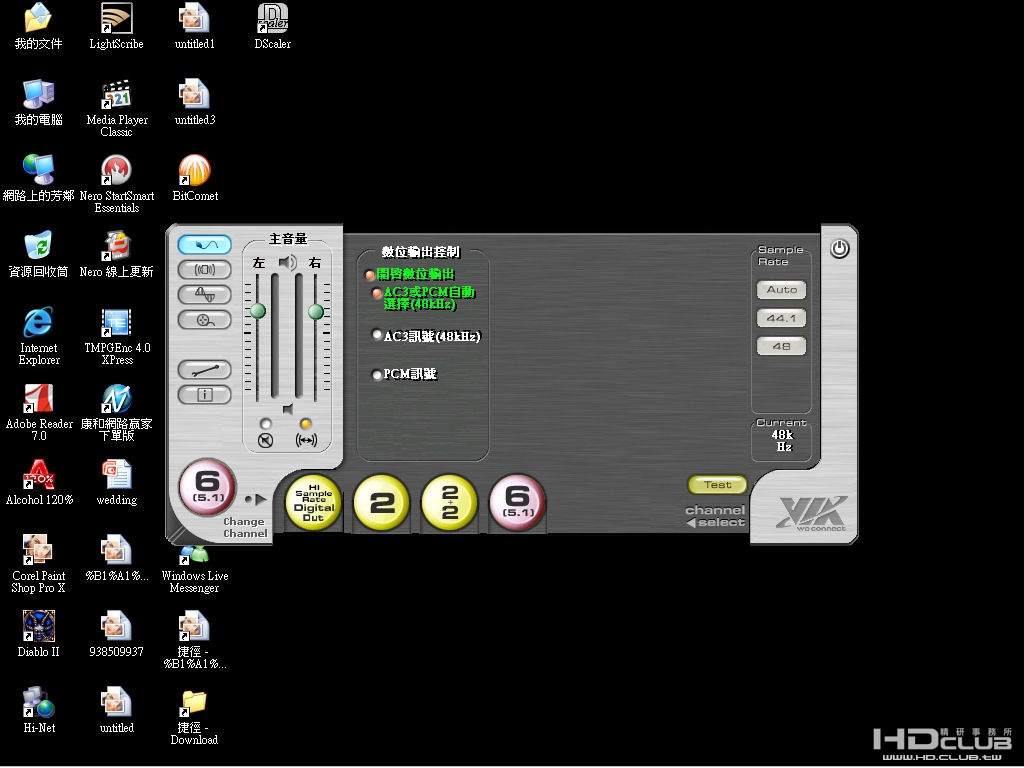Select the 2 channel mode button
The width and height of the screenshot is (1024, 768).
point(381,502)
